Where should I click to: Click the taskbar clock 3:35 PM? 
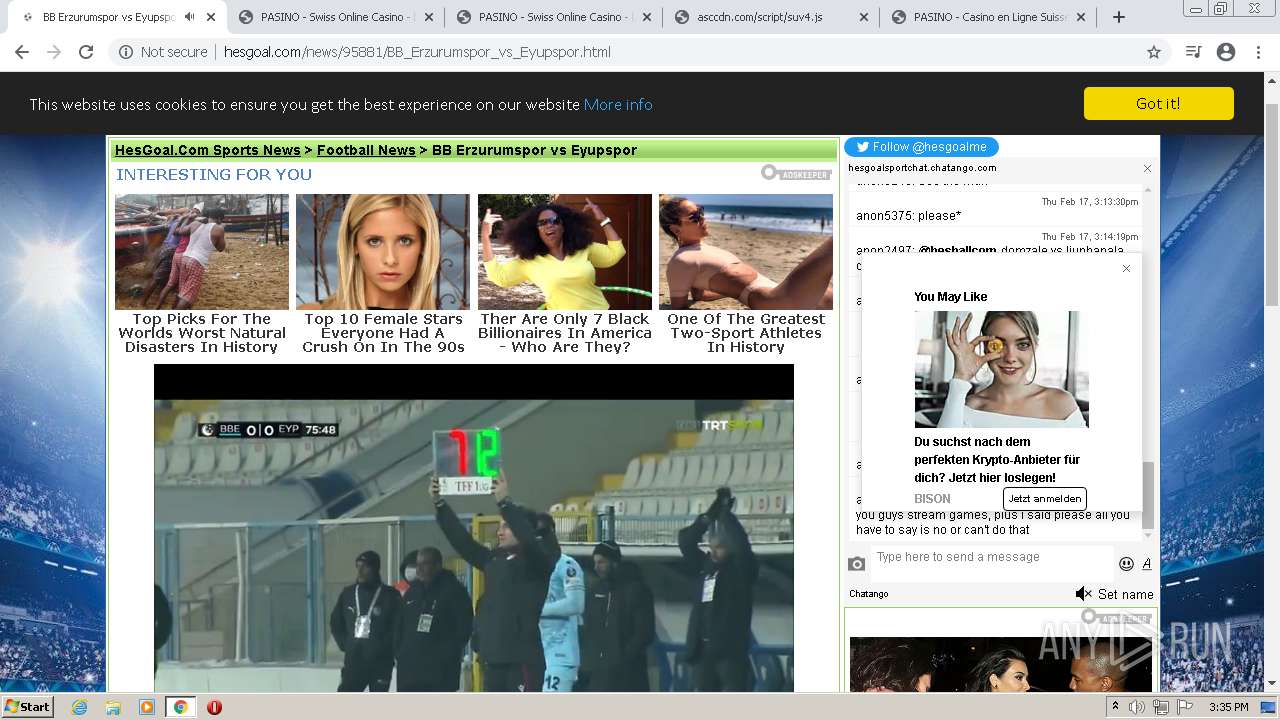pos(1228,707)
